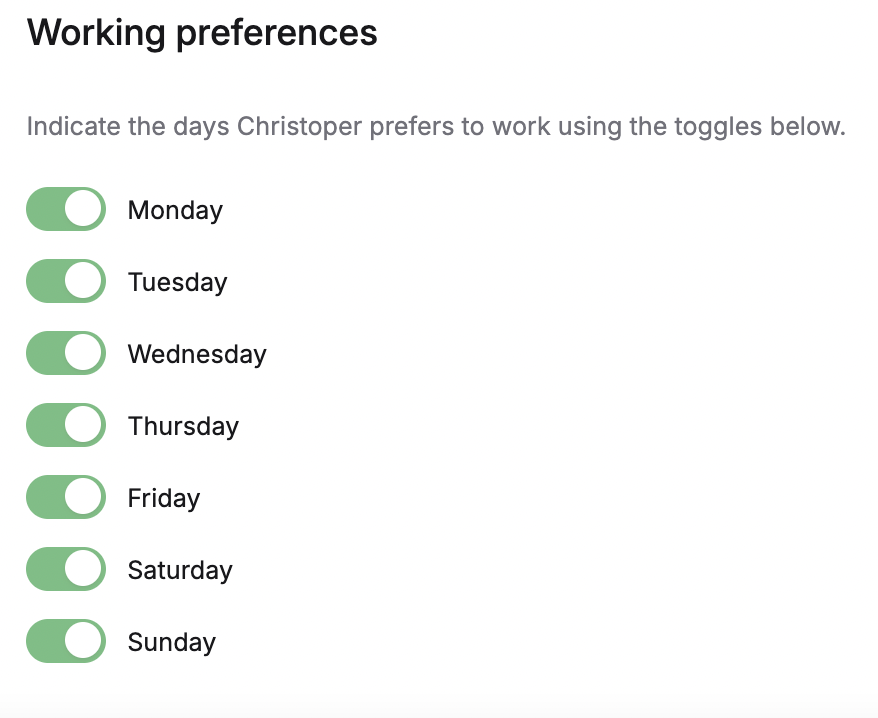Click the knob on the Friday switch
The height and width of the screenshot is (718, 878).
[x=82, y=497]
